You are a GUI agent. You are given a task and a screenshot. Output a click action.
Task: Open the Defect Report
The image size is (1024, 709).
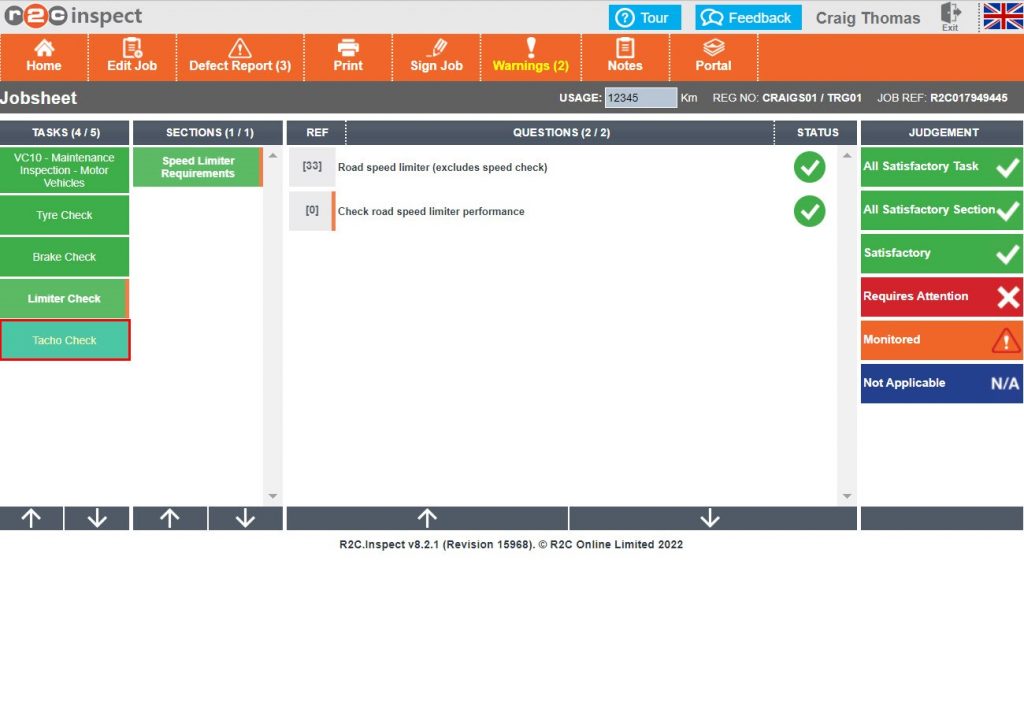[x=240, y=57]
